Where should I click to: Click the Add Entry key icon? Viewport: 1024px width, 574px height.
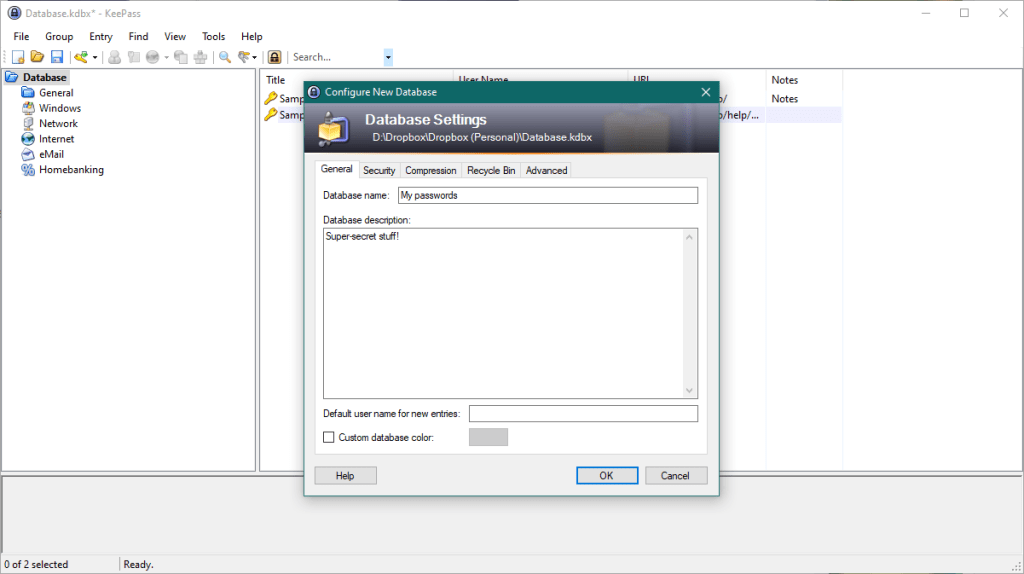pyautogui.click(x=81, y=57)
